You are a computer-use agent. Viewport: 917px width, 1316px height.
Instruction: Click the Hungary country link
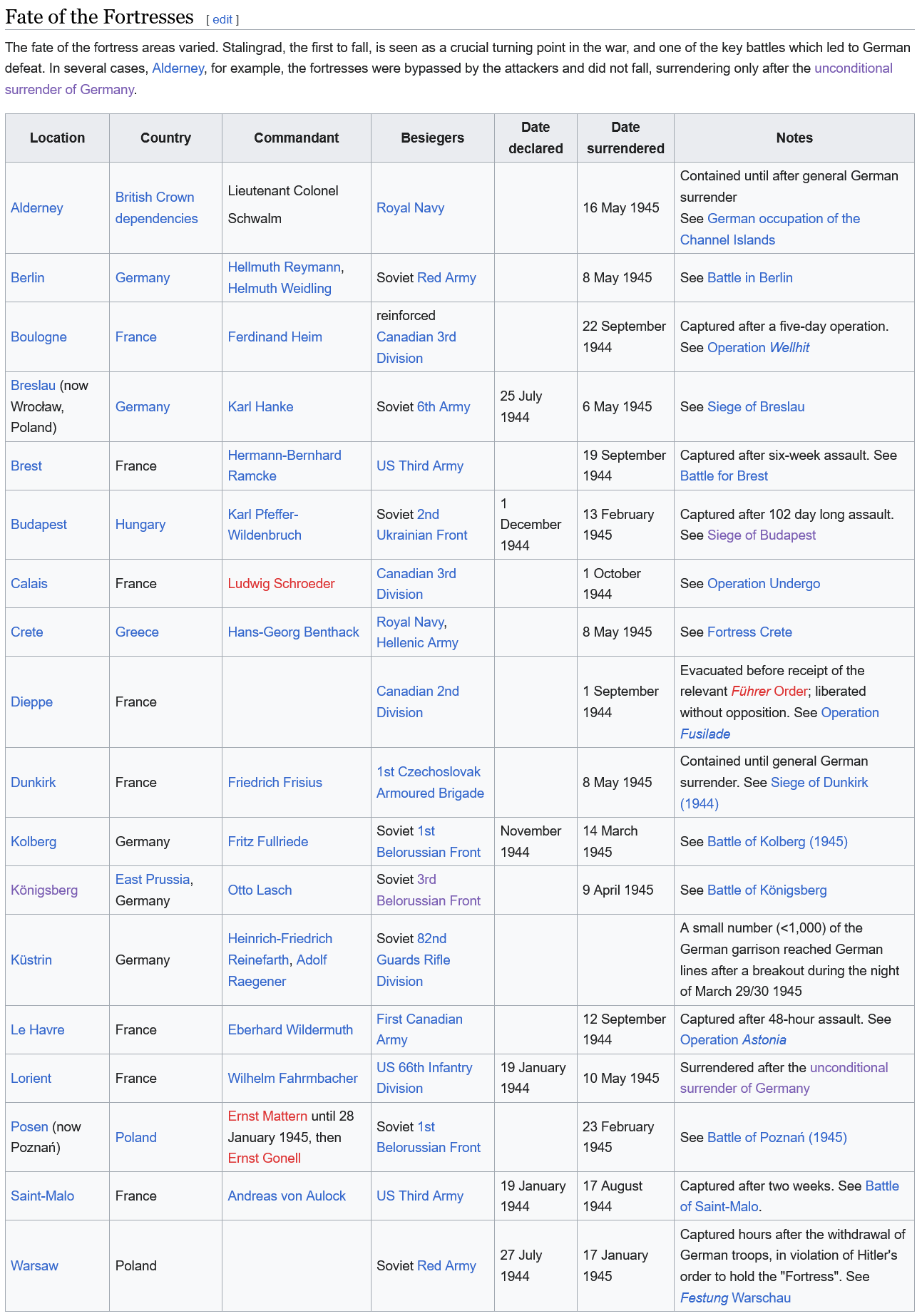140,525
